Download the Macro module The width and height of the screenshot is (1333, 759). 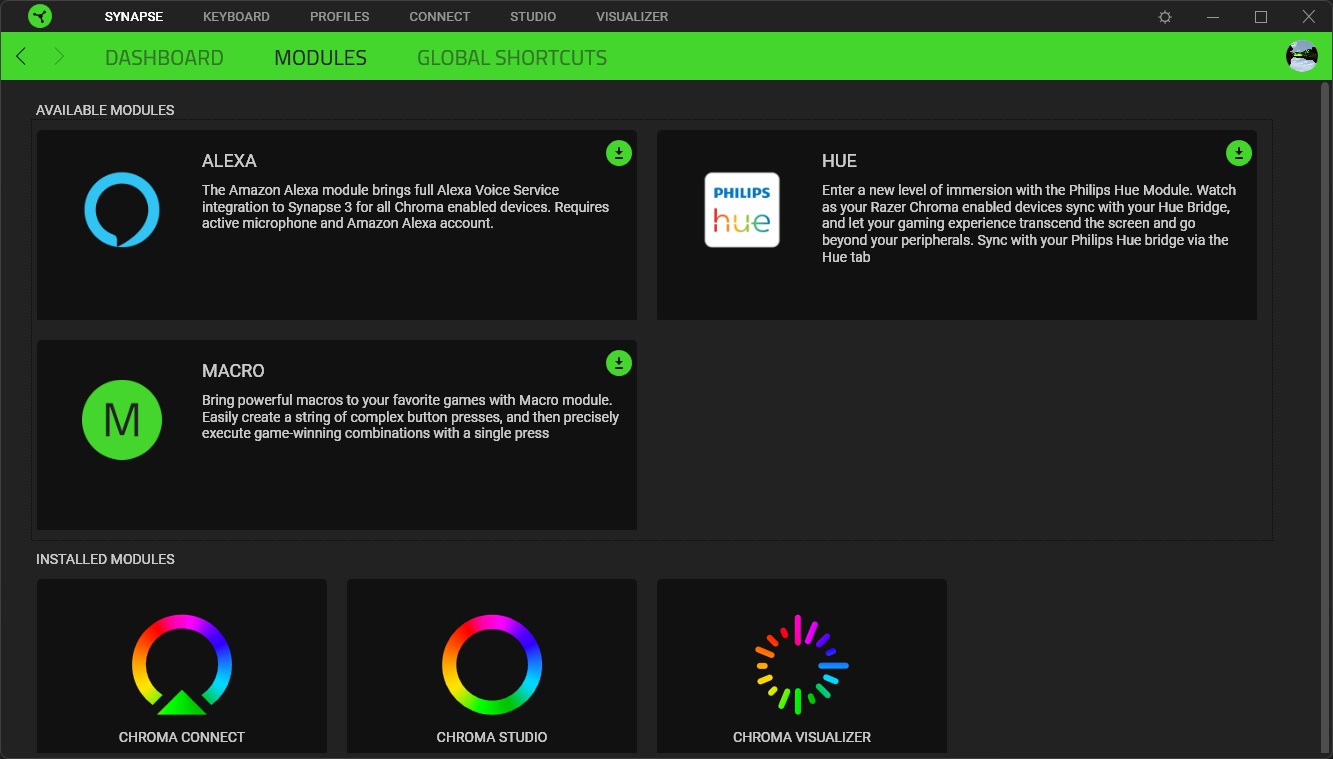coord(619,363)
